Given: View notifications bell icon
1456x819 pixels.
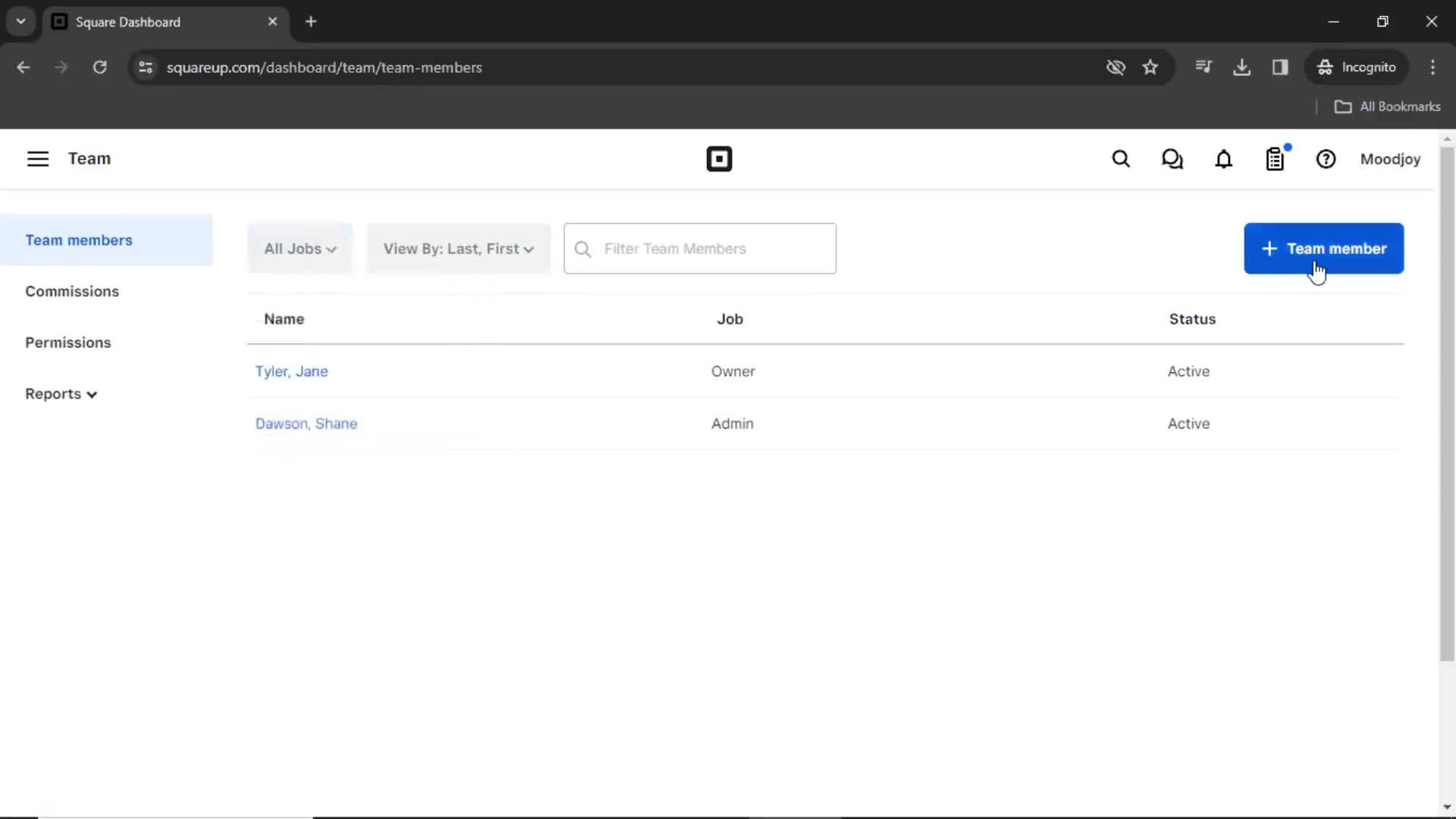Looking at the screenshot, I should point(1223,159).
